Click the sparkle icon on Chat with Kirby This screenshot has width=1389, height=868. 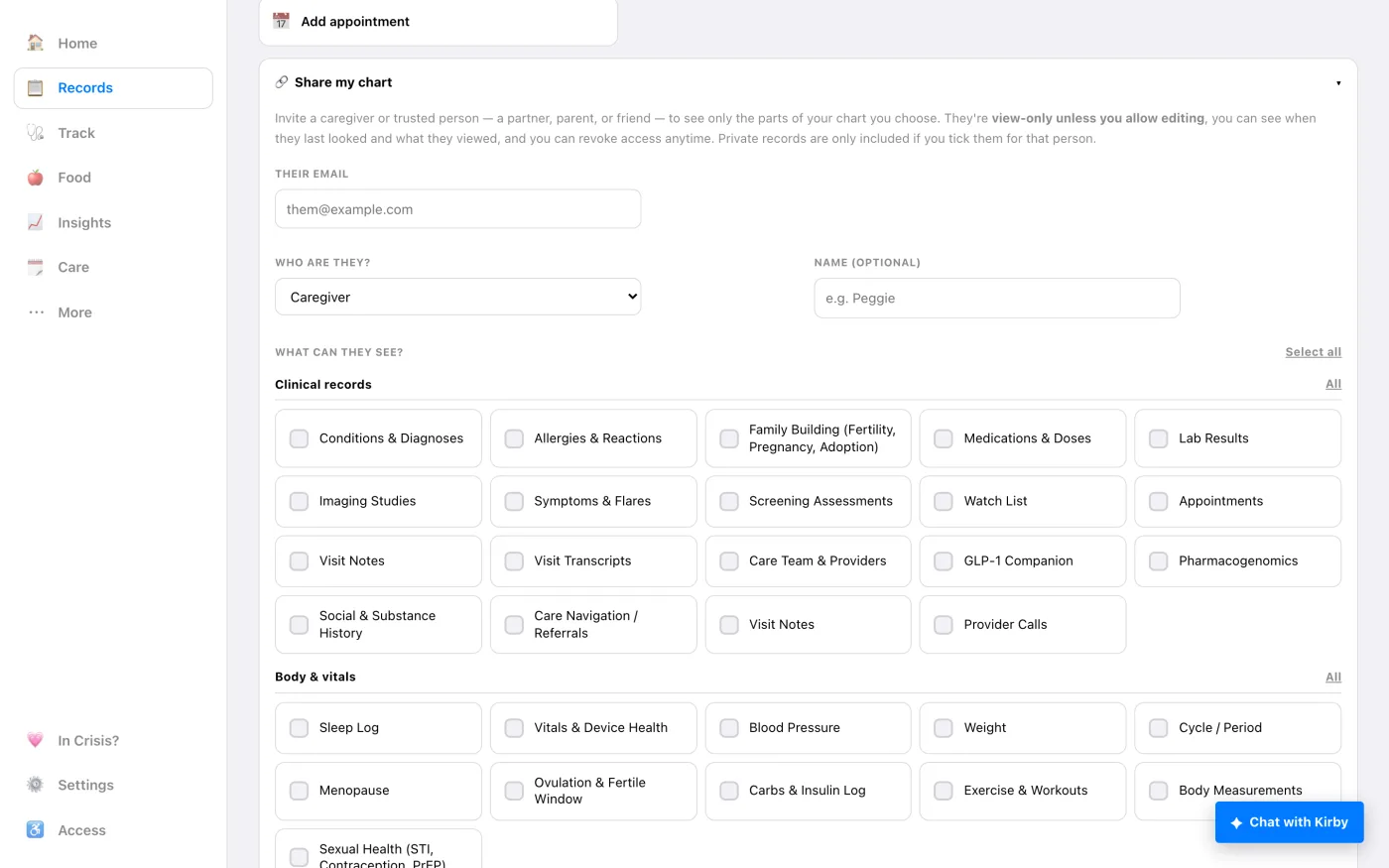[x=1236, y=822]
